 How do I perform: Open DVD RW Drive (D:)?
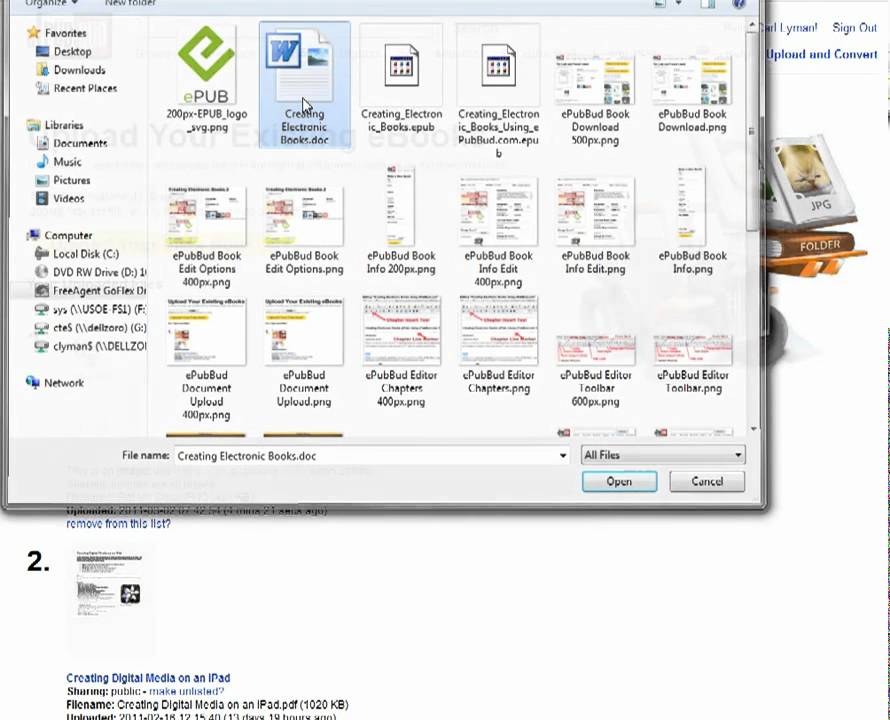pyautogui.click(x=98, y=272)
